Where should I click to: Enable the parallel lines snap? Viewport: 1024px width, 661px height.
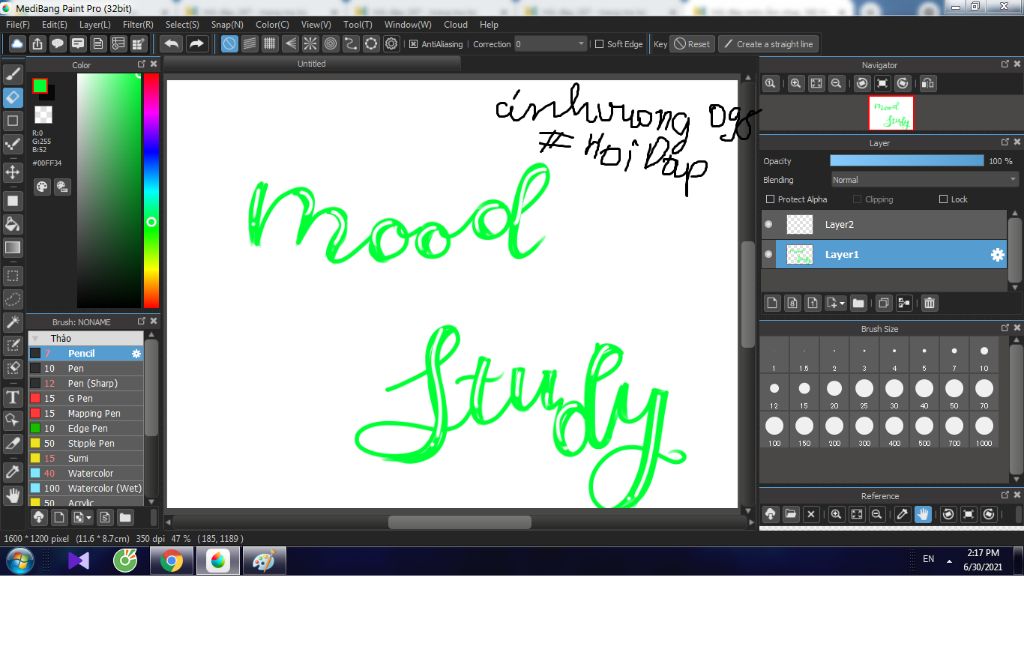[x=249, y=44]
